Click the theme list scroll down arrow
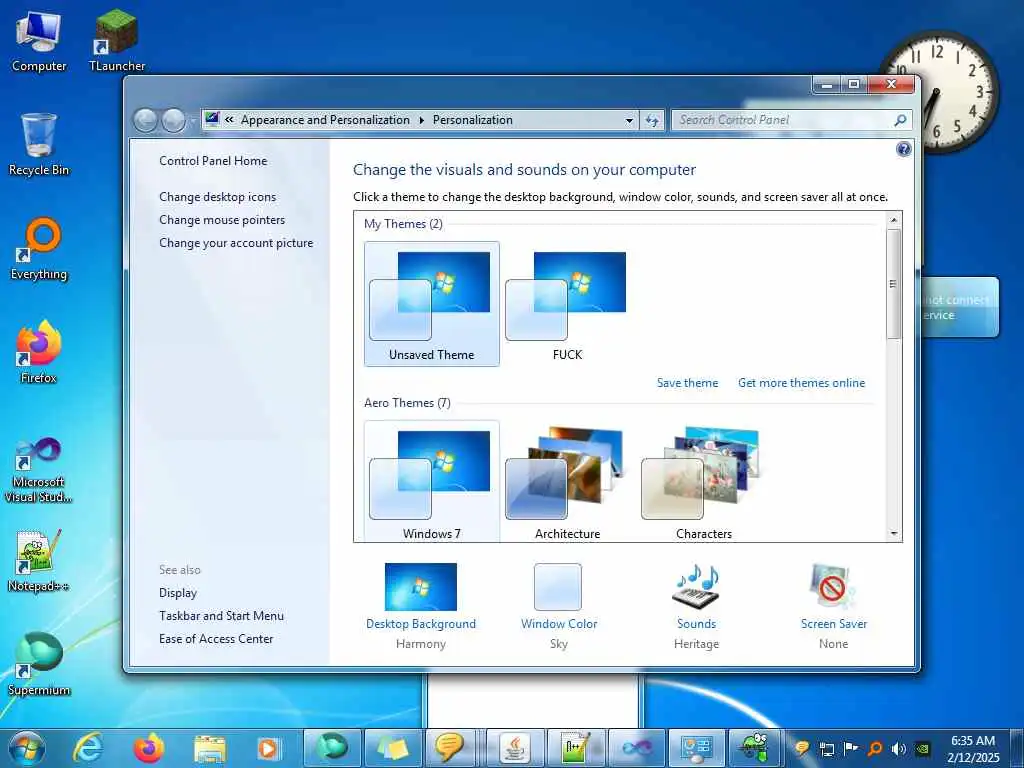 (x=894, y=534)
